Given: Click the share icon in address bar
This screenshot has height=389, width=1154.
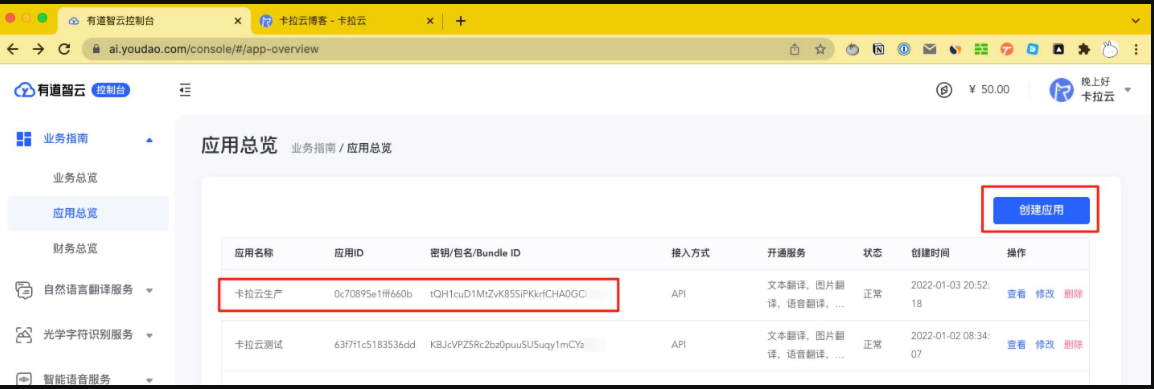Looking at the screenshot, I should coord(795,49).
